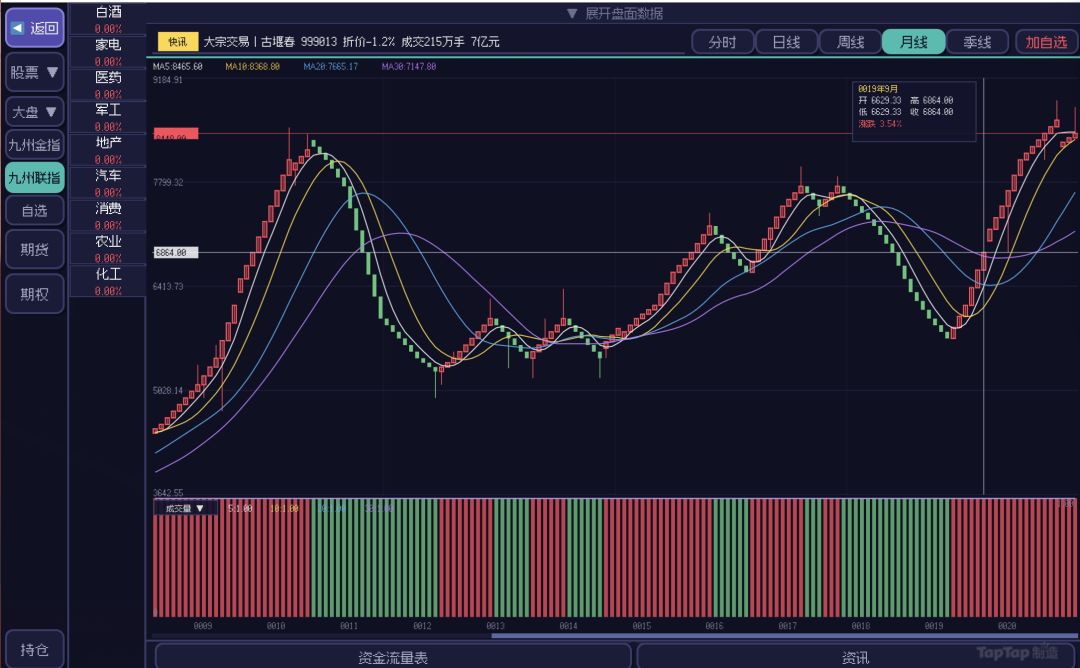Go back with the 返回 button
This screenshot has width=1080, height=668.
pyautogui.click(x=34, y=28)
